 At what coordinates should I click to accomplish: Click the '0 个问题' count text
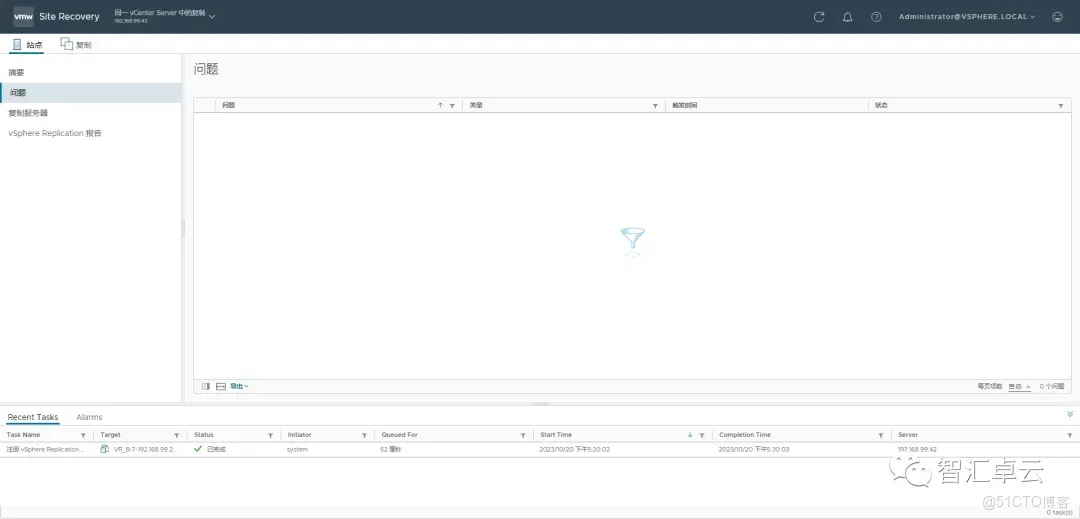pyautogui.click(x=1052, y=387)
